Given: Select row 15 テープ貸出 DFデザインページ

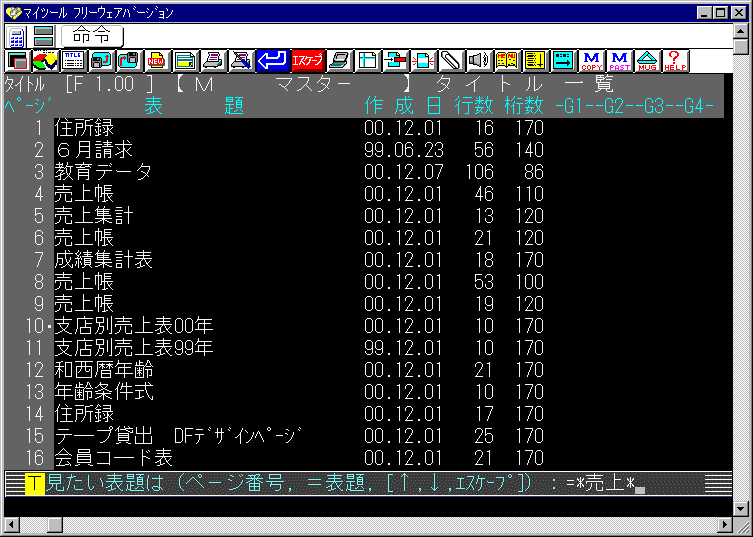Looking at the screenshot, I should pyautogui.click(x=364, y=436).
